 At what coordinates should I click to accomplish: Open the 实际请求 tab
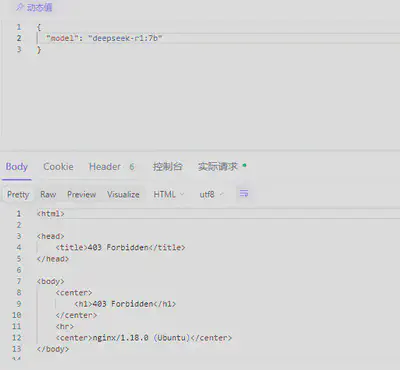click(218, 166)
